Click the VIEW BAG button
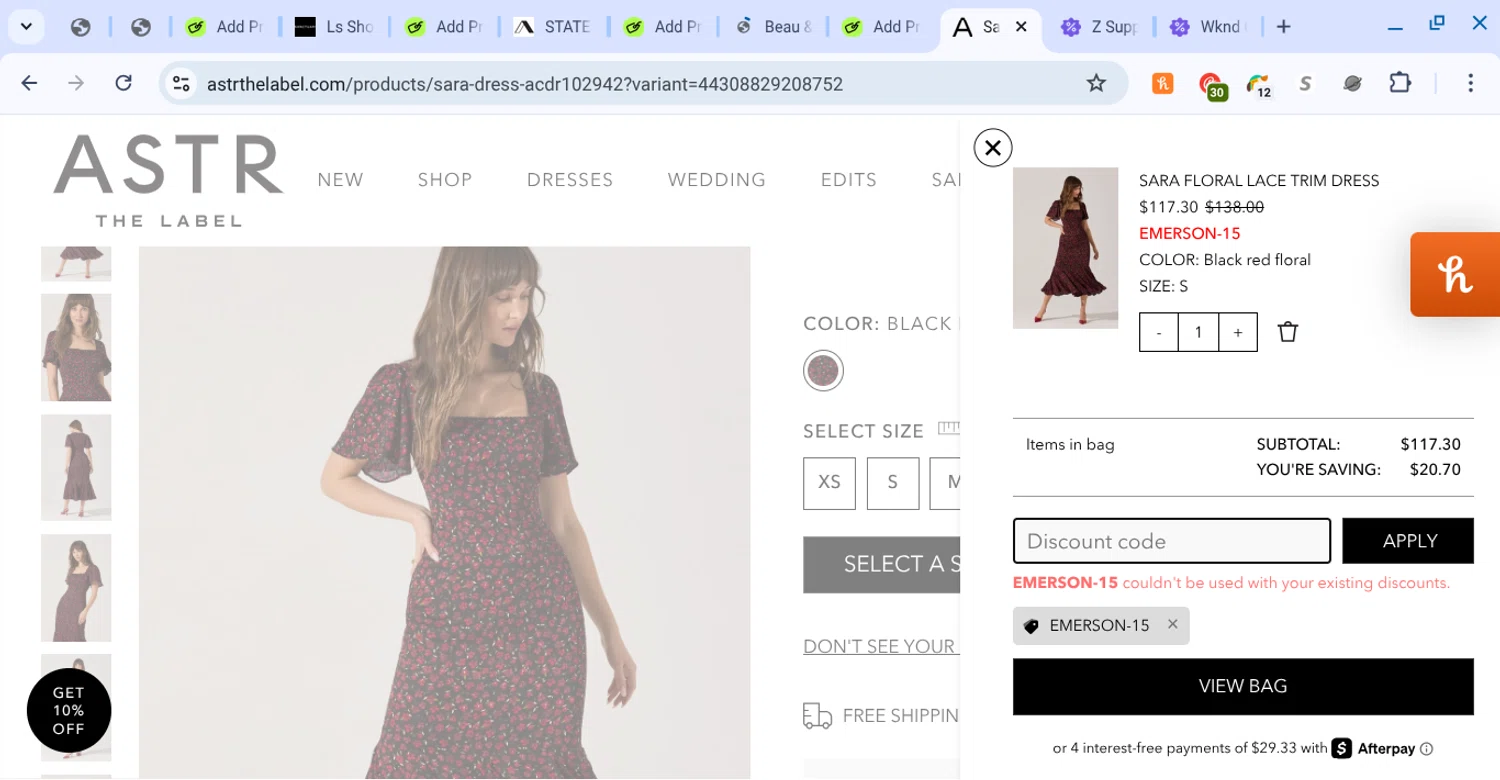1500x780 pixels. (x=1243, y=686)
